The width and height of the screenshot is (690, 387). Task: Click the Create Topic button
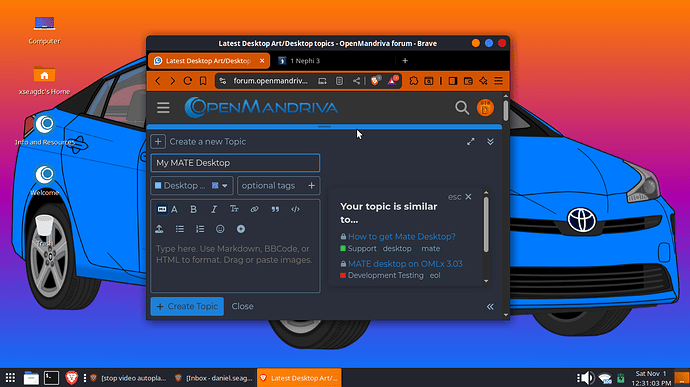pyautogui.click(x=187, y=306)
